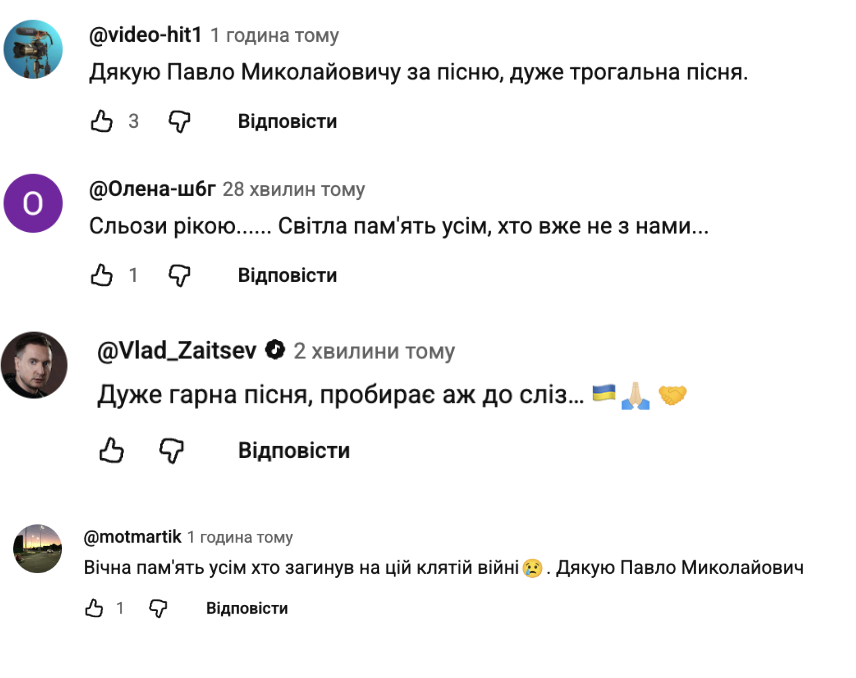Dislike the comment by @Олена-шбг

179,275
